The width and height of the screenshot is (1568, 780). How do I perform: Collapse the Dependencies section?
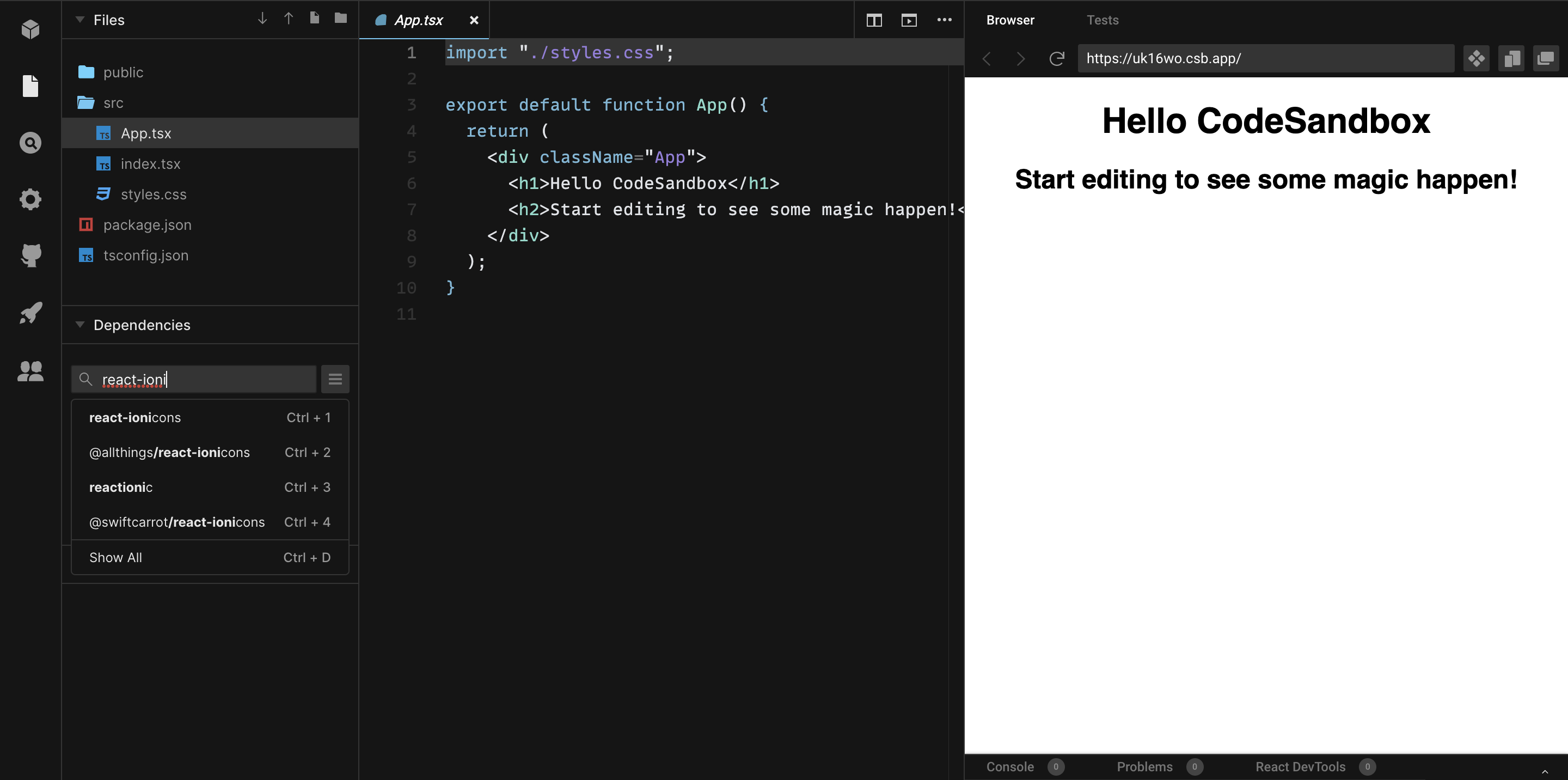(79, 325)
